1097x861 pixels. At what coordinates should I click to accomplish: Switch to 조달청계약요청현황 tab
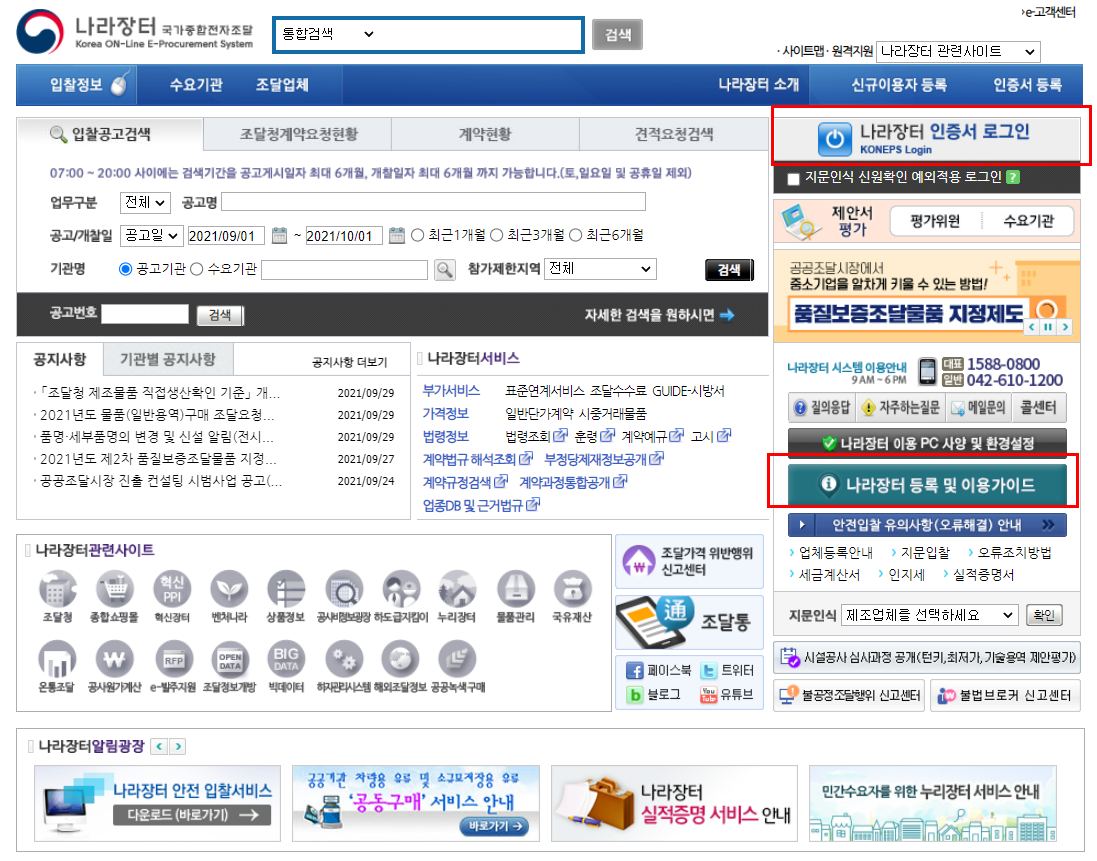pos(298,134)
